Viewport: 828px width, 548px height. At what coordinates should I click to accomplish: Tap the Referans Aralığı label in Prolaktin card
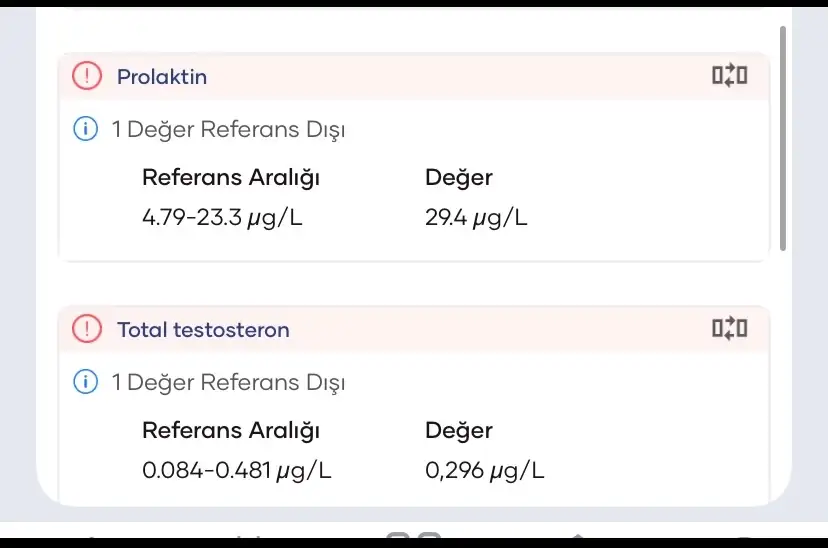[230, 178]
